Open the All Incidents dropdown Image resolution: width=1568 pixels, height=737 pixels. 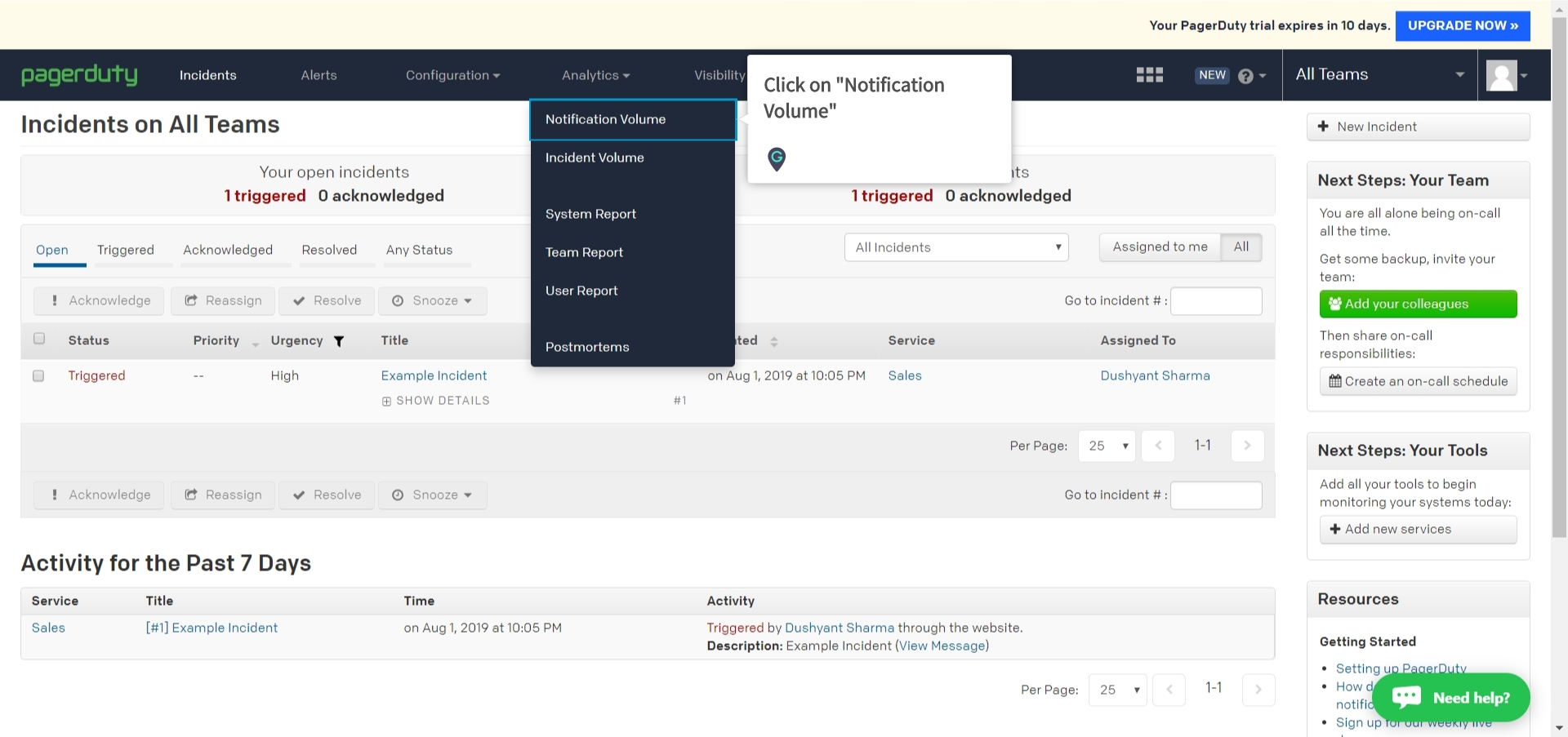click(955, 246)
